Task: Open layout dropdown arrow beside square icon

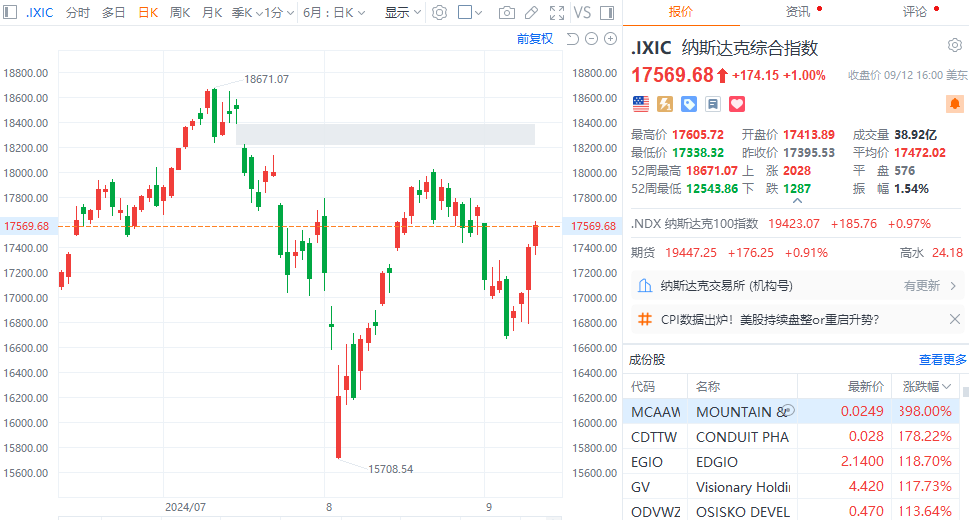Action: coord(478,12)
